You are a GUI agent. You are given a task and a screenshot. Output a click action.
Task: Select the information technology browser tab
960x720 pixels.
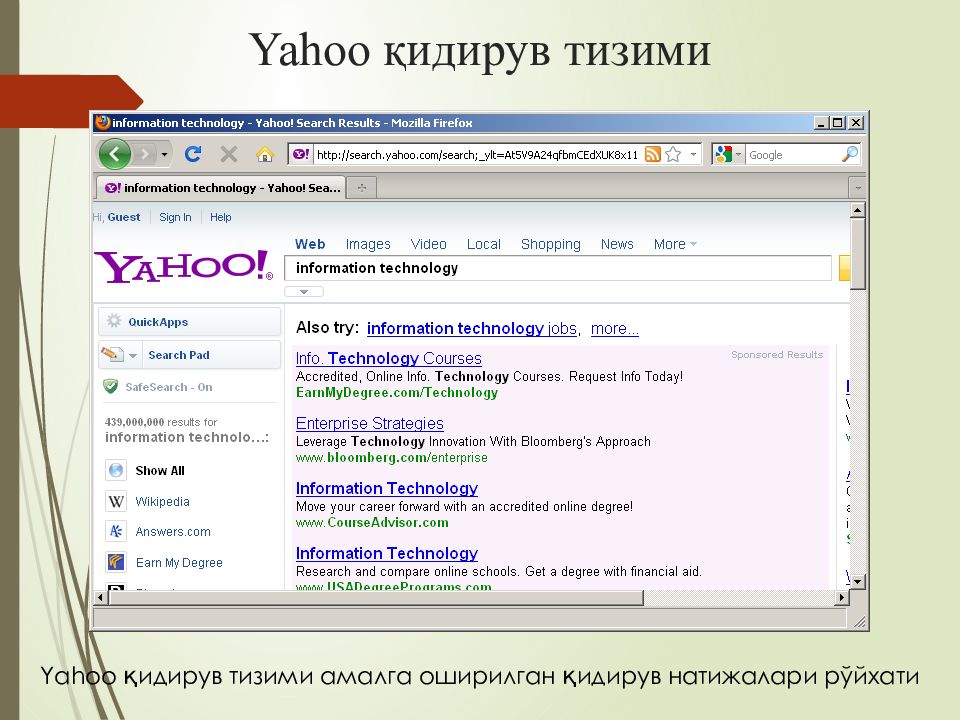[220, 187]
